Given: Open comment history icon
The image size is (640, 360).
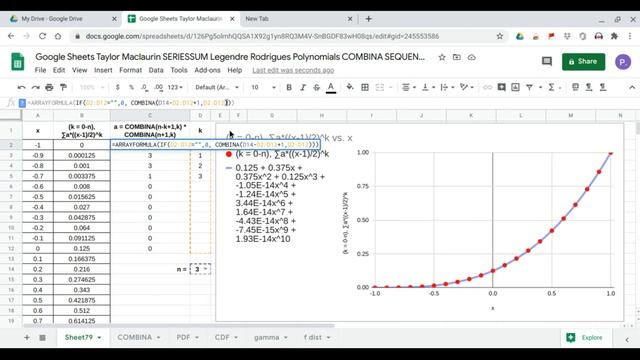Looking at the screenshot, I should tap(547, 62).
